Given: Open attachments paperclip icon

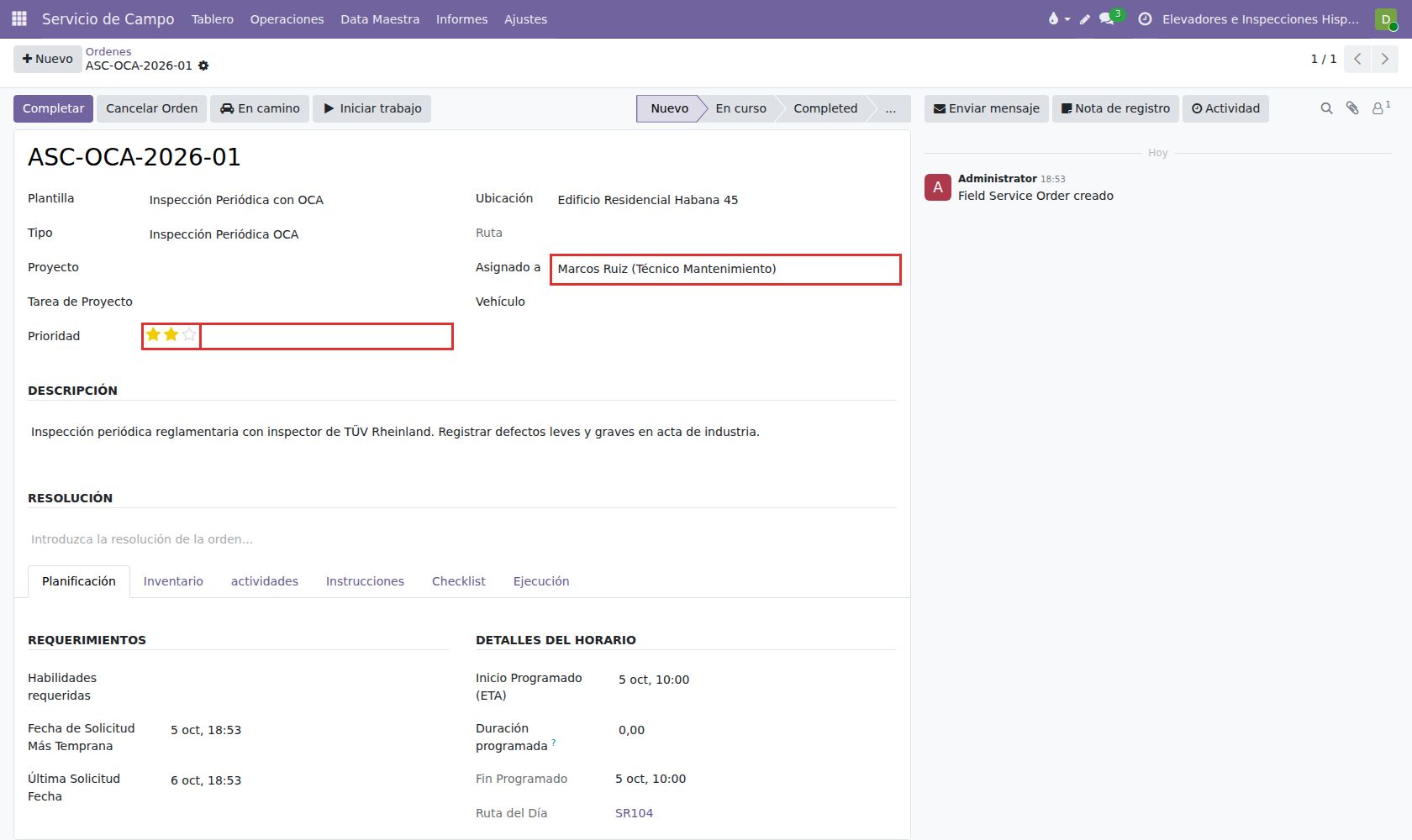Looking at the screenshot, I should (1352, 108).
